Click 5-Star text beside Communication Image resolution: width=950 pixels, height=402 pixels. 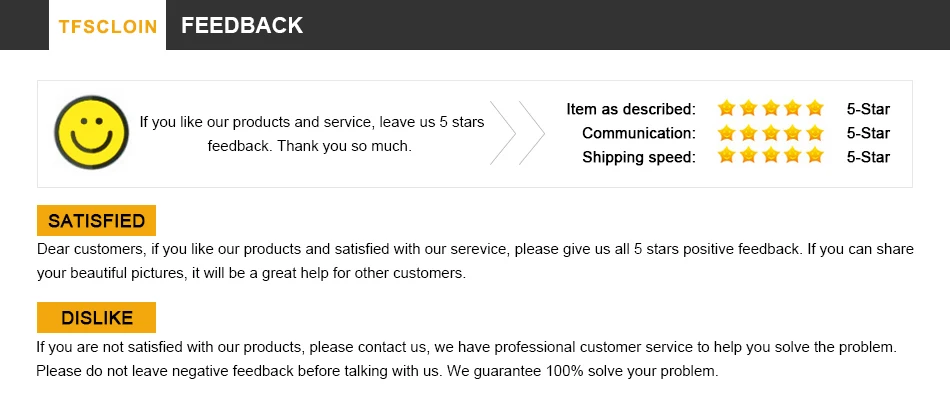coord(867,133)
